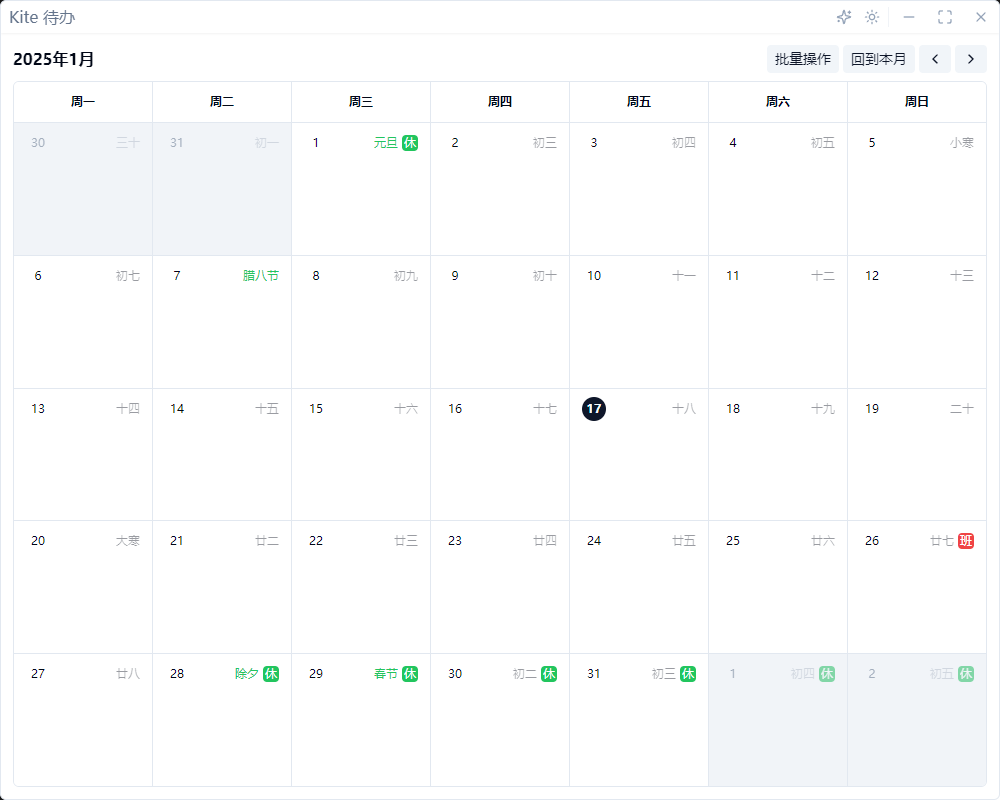Select the grayed-out December 30 cell
Viewport: 1000px width, 800px height.
(83, 190)
